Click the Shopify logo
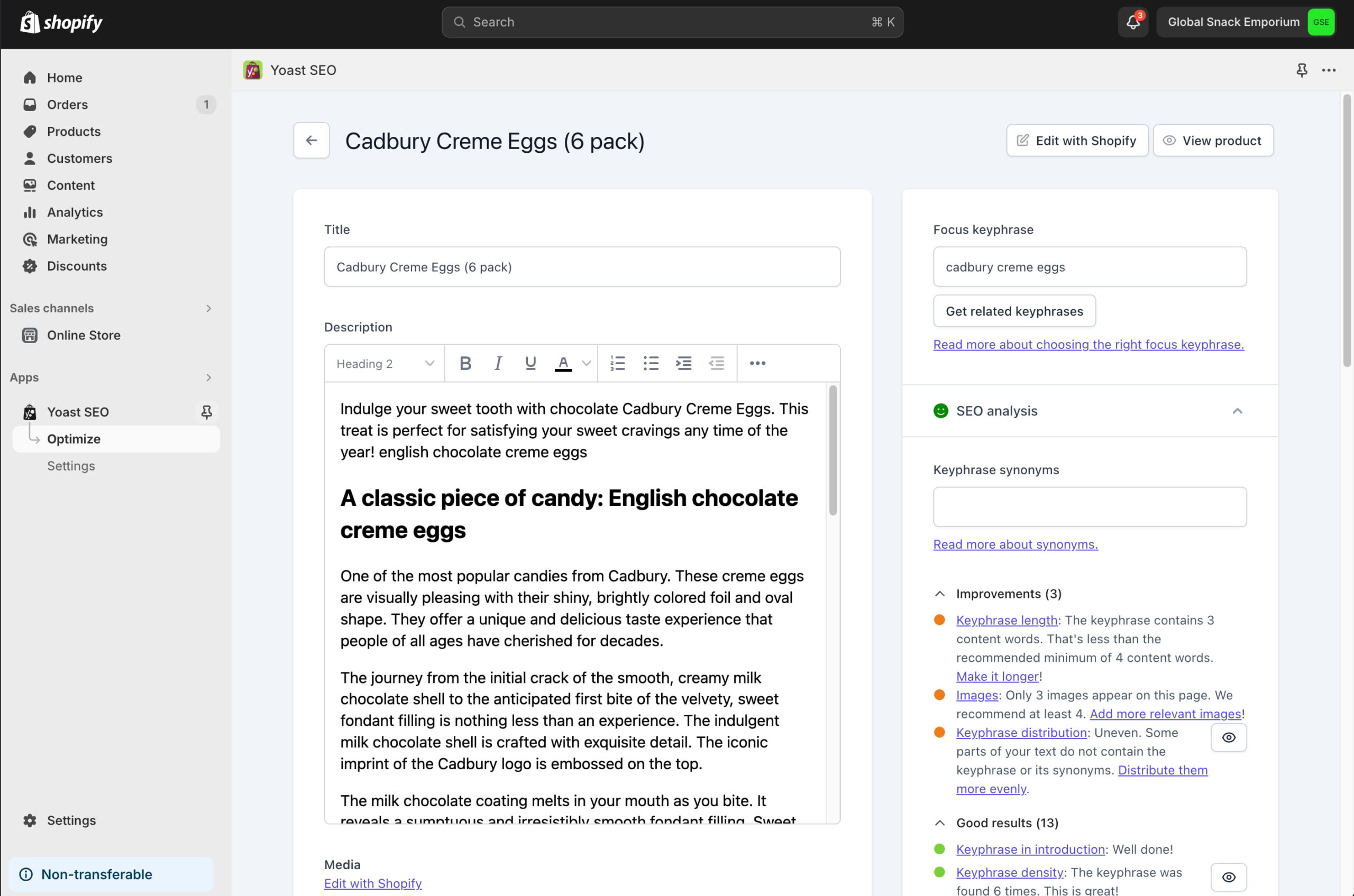The width and height of the screenshot is (1354, 896). point(61,22)
